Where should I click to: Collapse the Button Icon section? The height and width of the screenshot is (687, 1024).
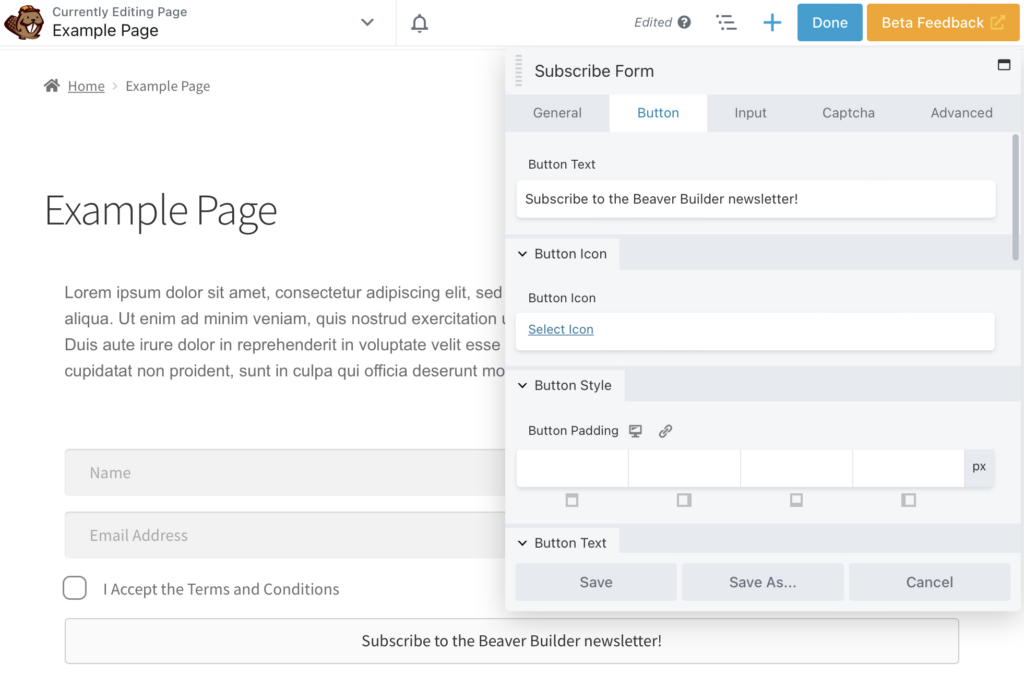[564, 253]
